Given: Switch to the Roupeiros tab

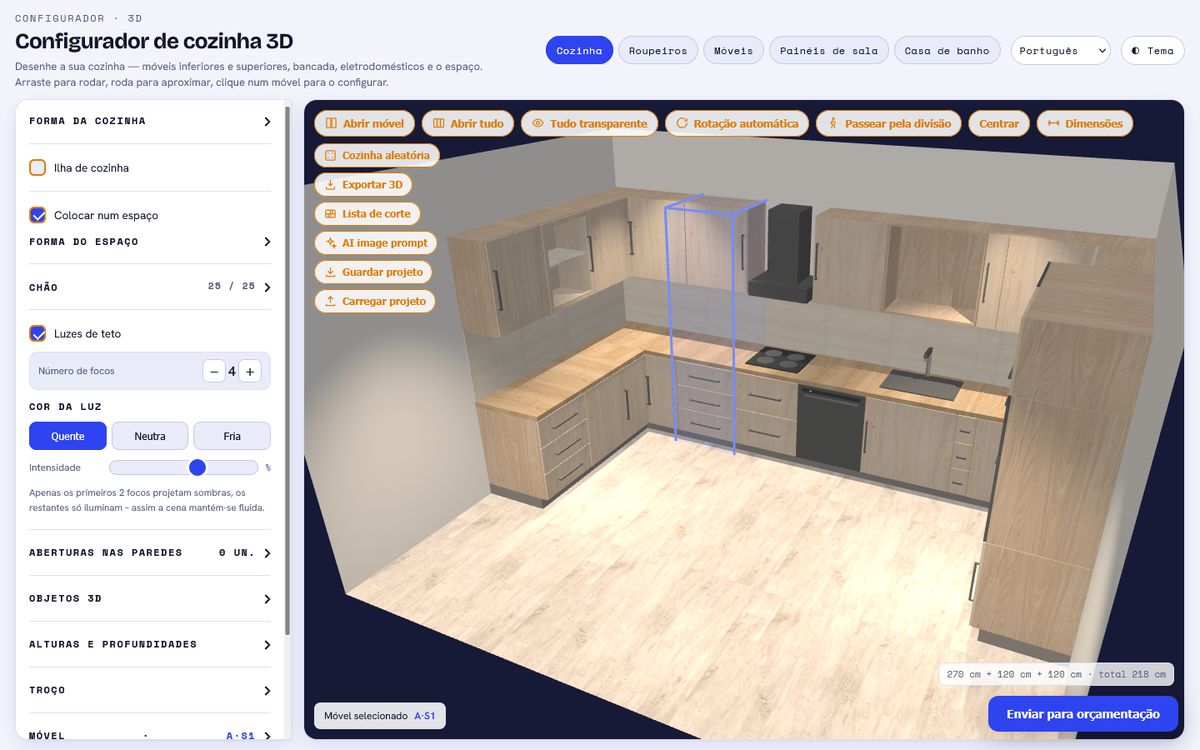Looking at the screenshot, I should point(658,51).
